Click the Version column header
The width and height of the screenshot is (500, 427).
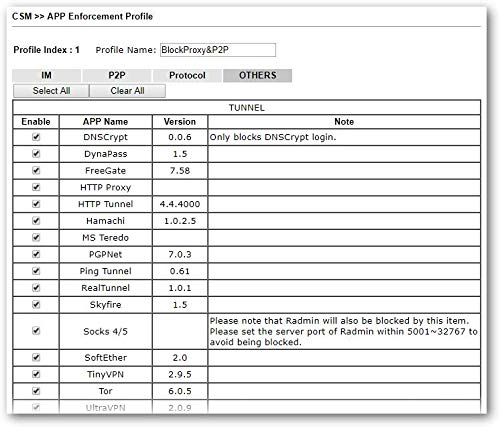click(180, 122)
